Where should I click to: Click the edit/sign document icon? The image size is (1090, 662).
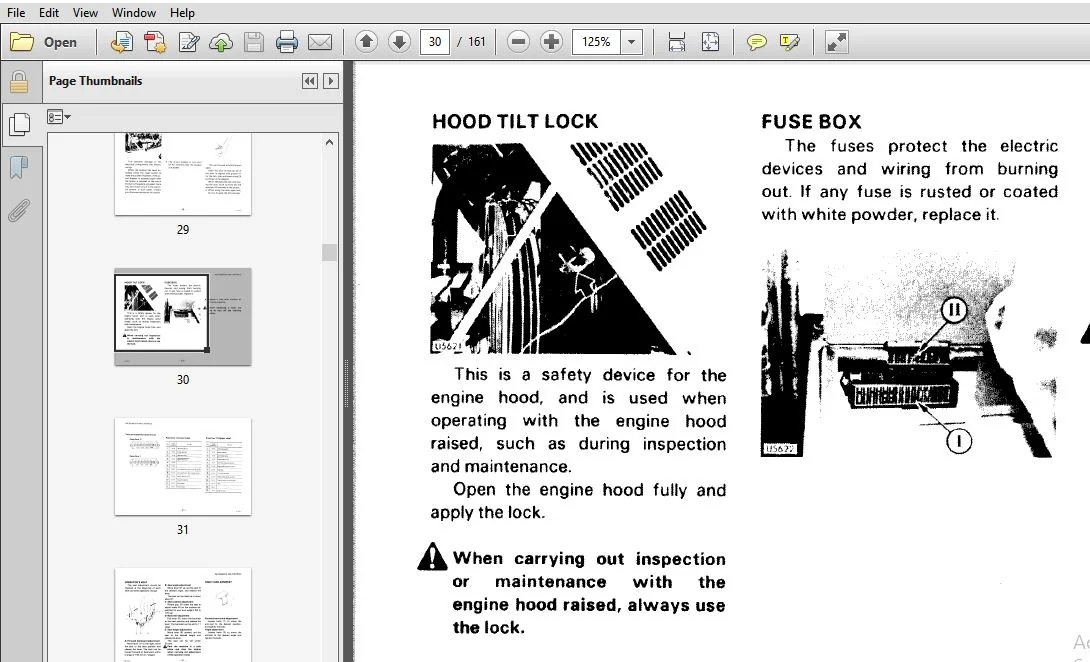(188, 42)
